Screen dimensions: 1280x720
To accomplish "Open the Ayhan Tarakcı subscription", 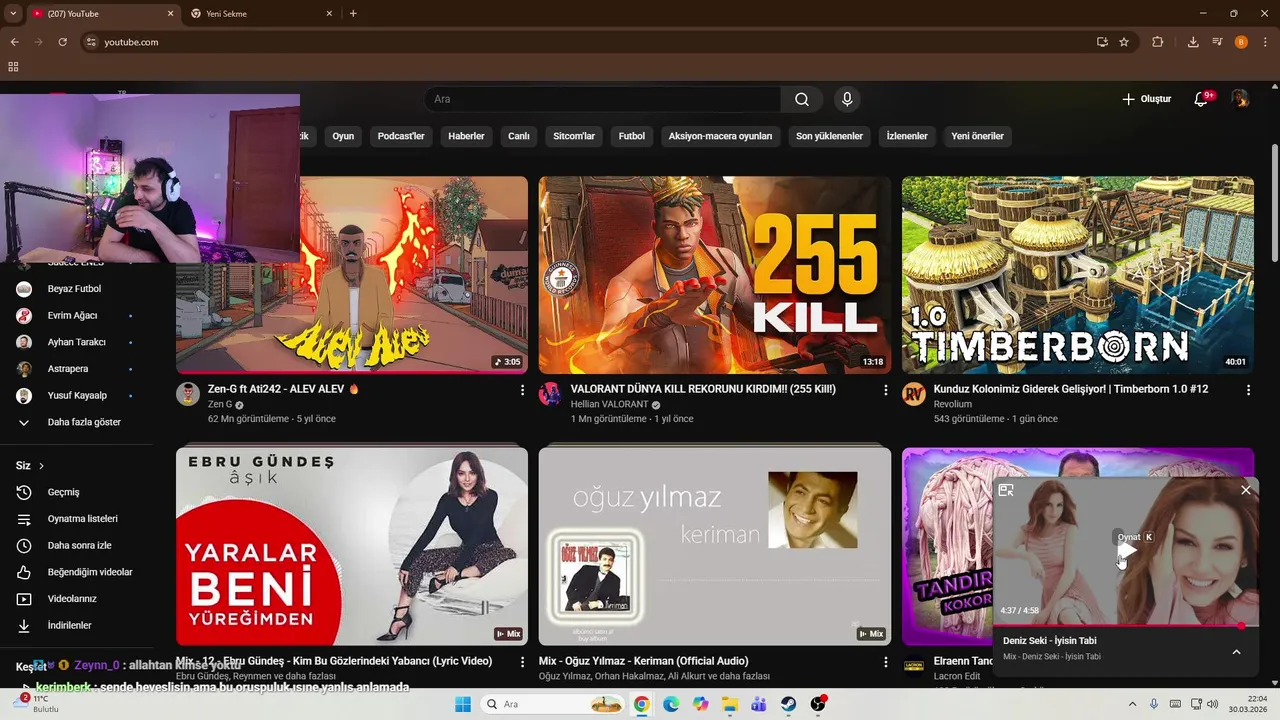I will [x=76, y=342].
